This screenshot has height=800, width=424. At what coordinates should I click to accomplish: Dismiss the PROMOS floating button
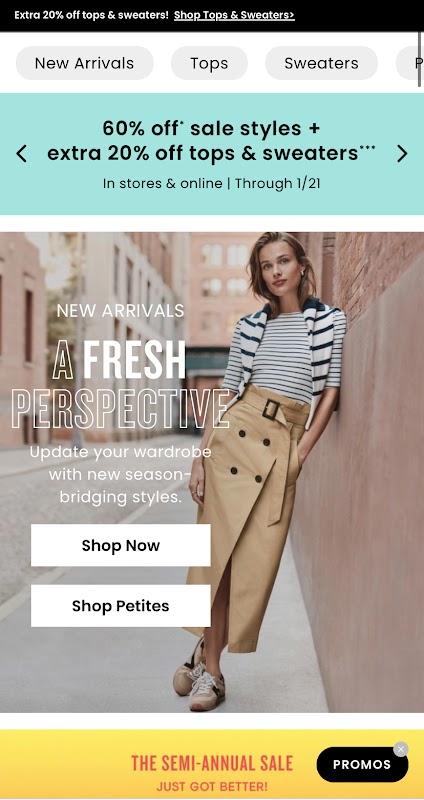coord(401,749)
